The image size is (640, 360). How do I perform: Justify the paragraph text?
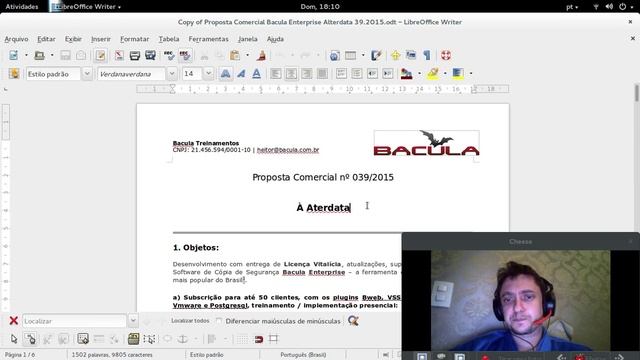point(322,73)
